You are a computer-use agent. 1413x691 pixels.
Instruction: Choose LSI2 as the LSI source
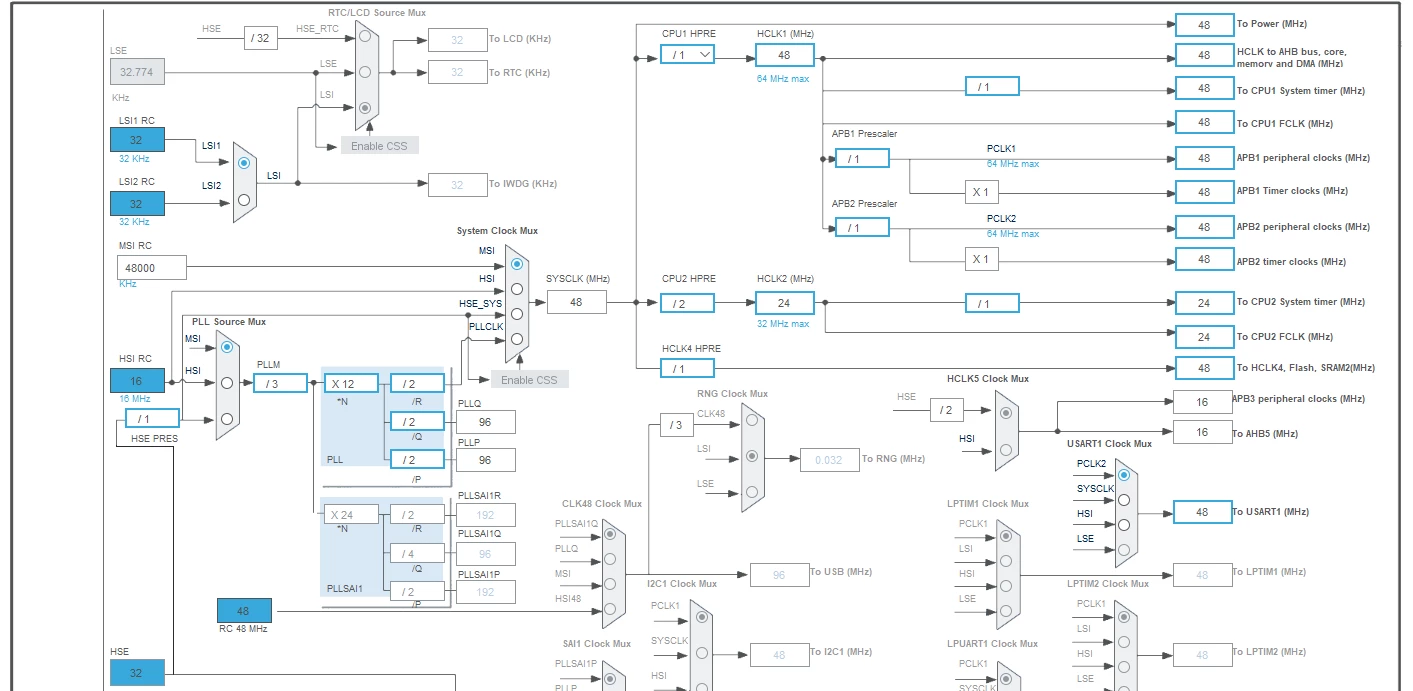pyautogui.click(x=244, y=200)
